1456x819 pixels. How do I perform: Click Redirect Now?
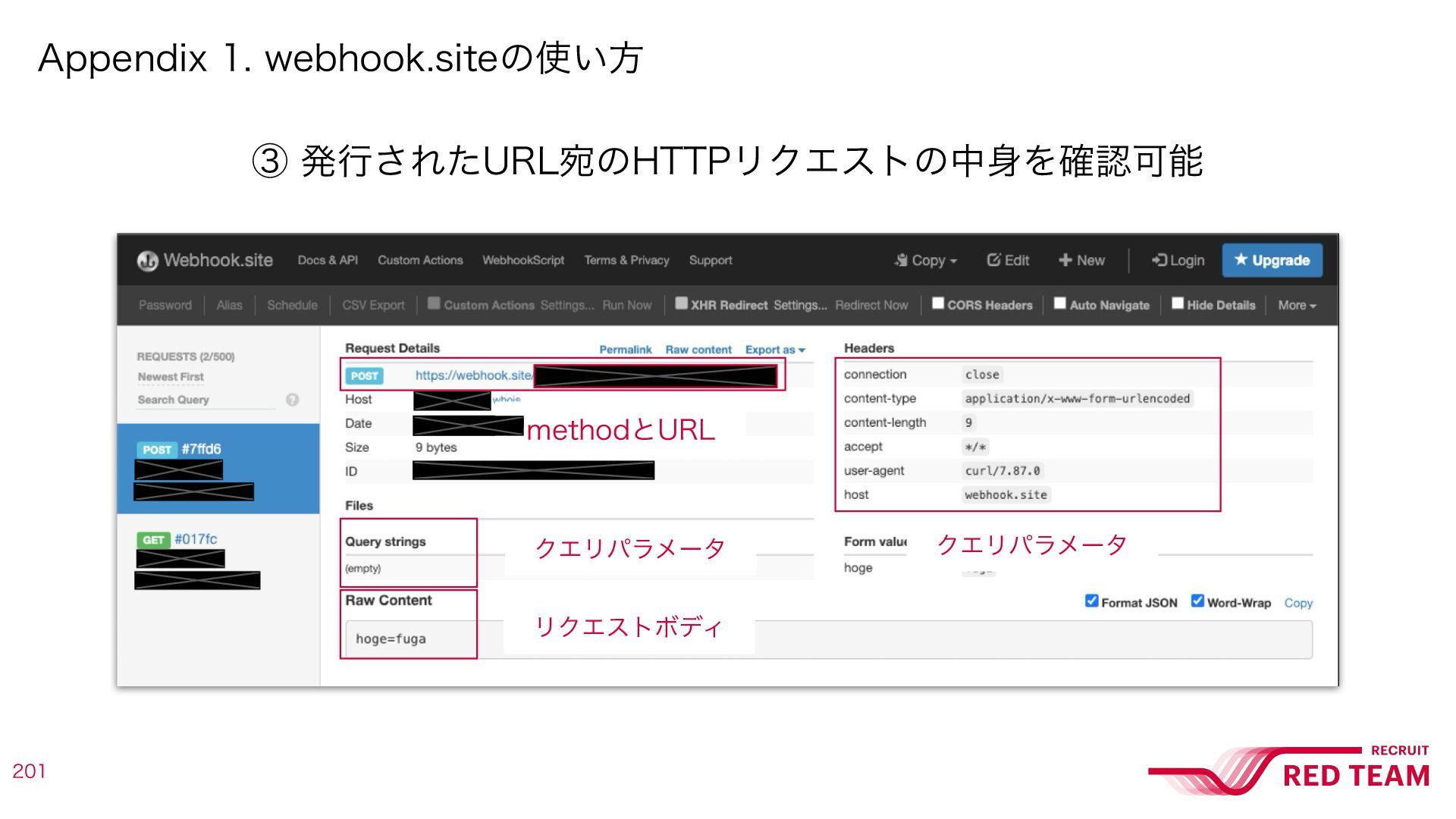(871, 305)
